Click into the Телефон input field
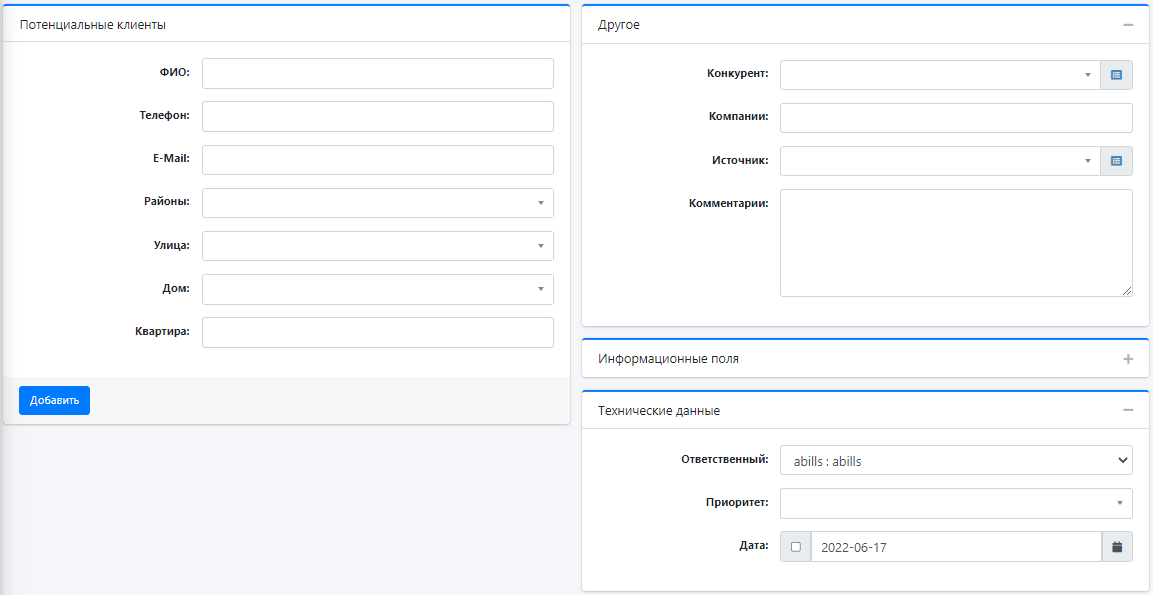Screen dimensions: 1153x595 (378, 116)
